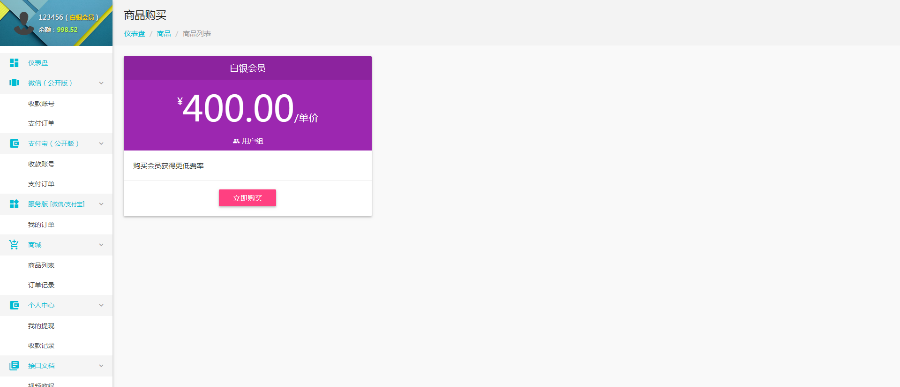
Task: Click the pink 立即购买 button
Action: click(247, 198)
